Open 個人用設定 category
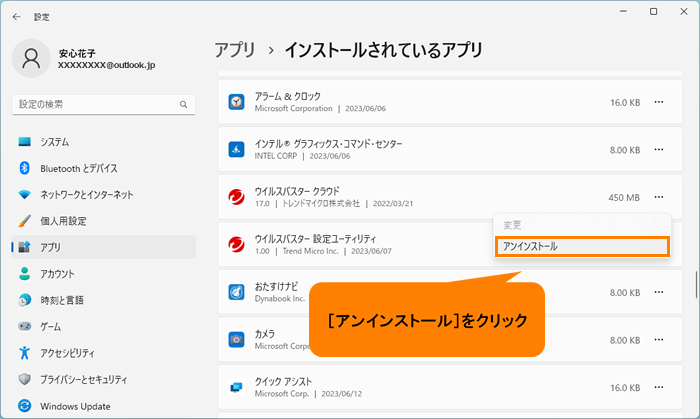The height and width of the screenshot is (419, 700). tap(104, 221)
